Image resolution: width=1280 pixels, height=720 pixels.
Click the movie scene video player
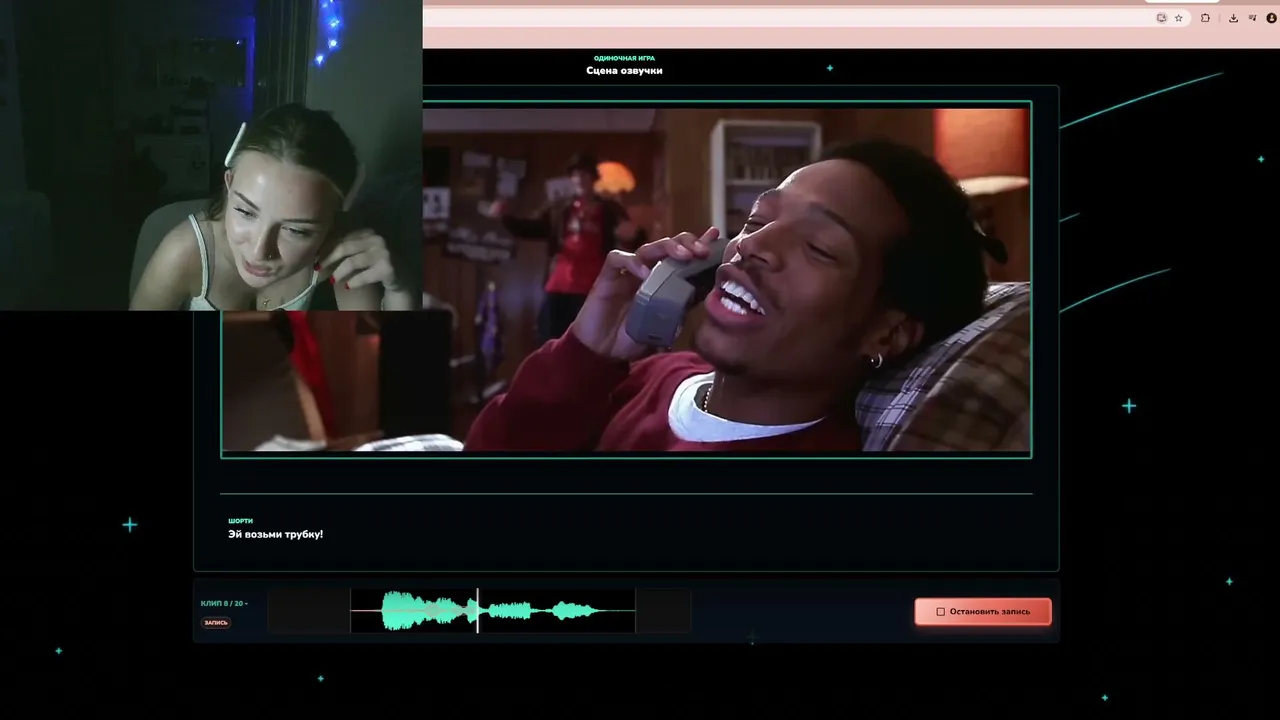626,279
